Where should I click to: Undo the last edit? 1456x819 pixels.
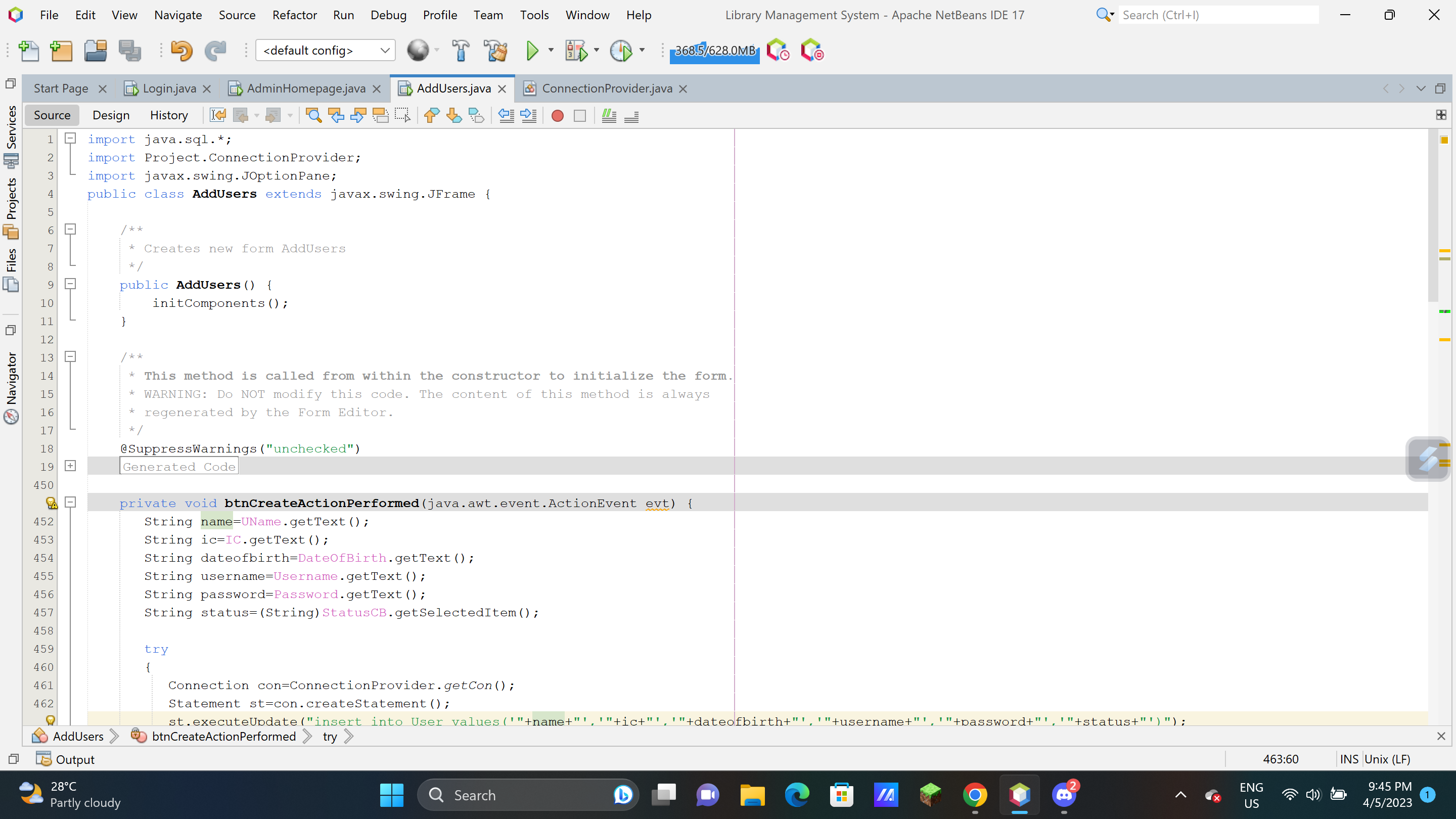pyautogui.click(x=181, y=51)
